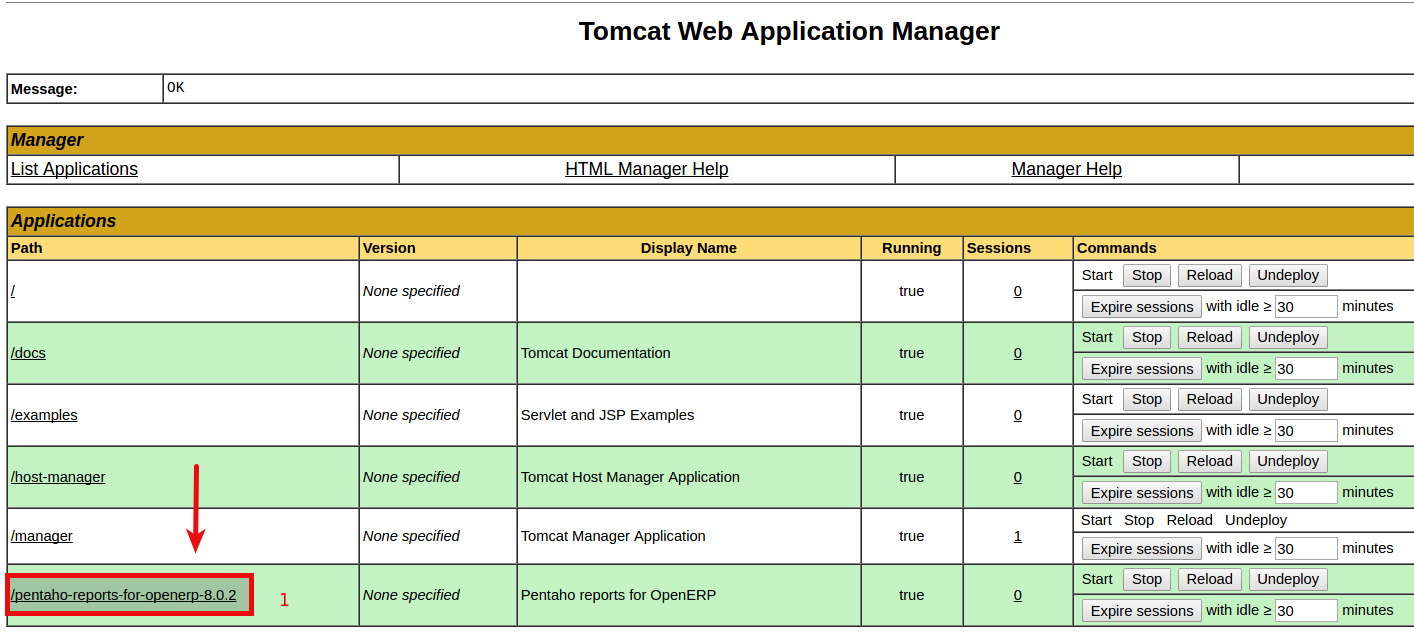The height and width of the screenshot is (644, 1414).
Task: Click sessions count 0 for /docs
Action: pos(1018,353)
